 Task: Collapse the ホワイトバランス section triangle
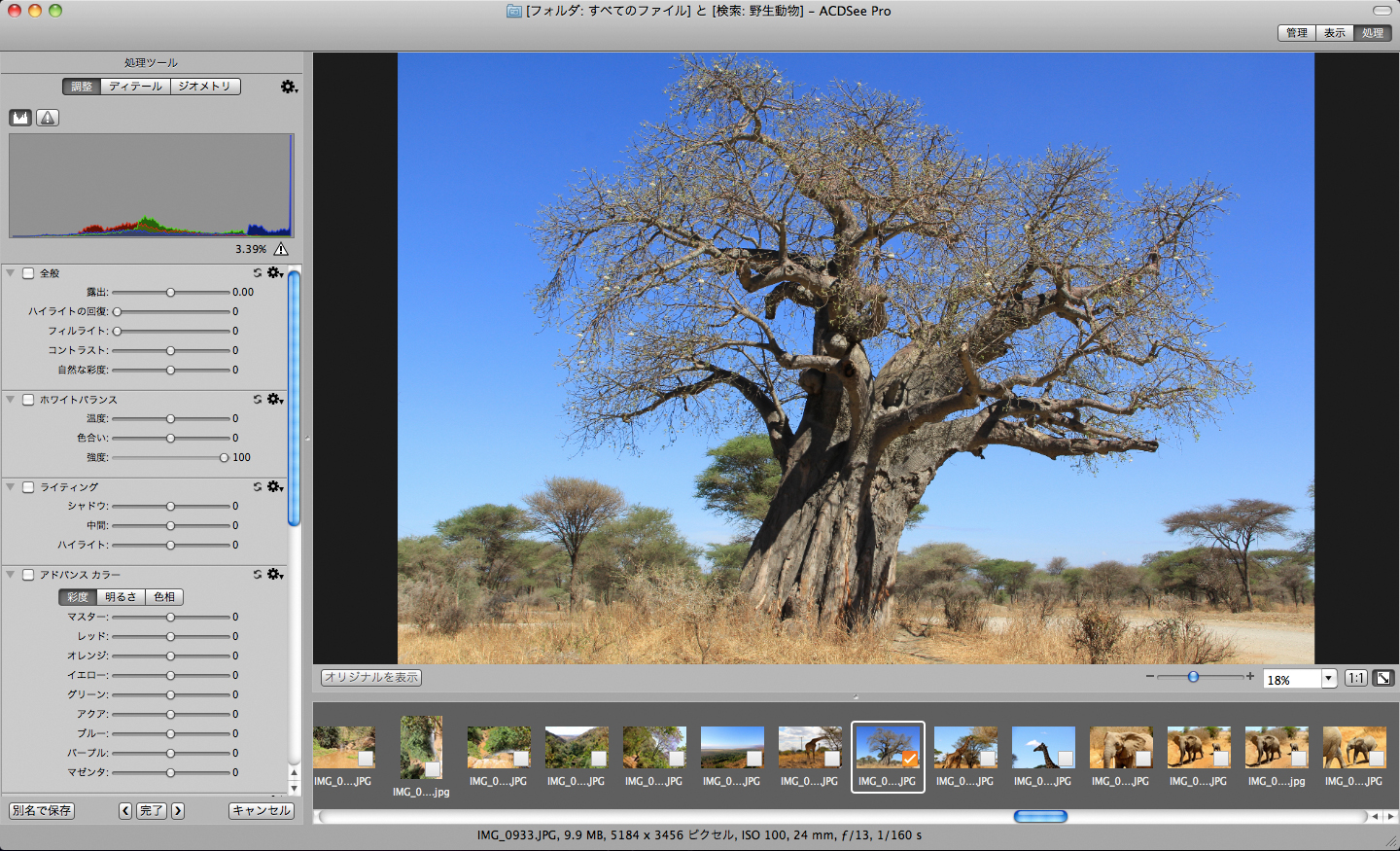tap(11, 400)
